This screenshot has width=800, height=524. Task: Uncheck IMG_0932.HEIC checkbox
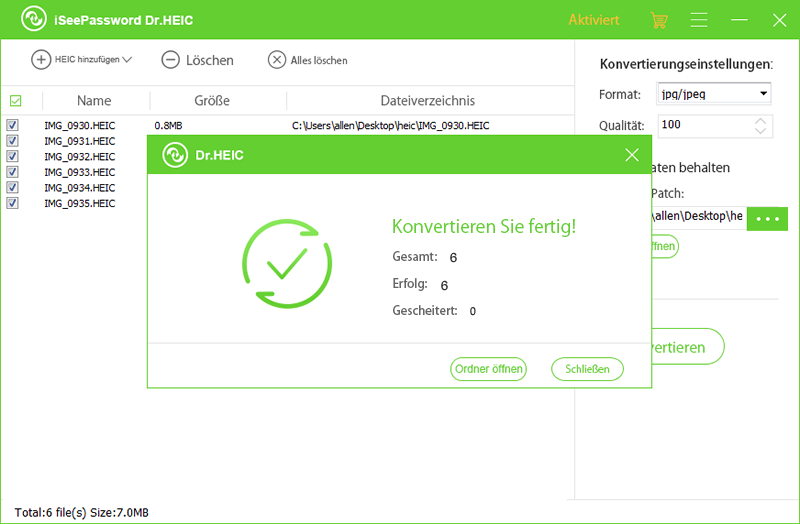click(x=12, y=156)
